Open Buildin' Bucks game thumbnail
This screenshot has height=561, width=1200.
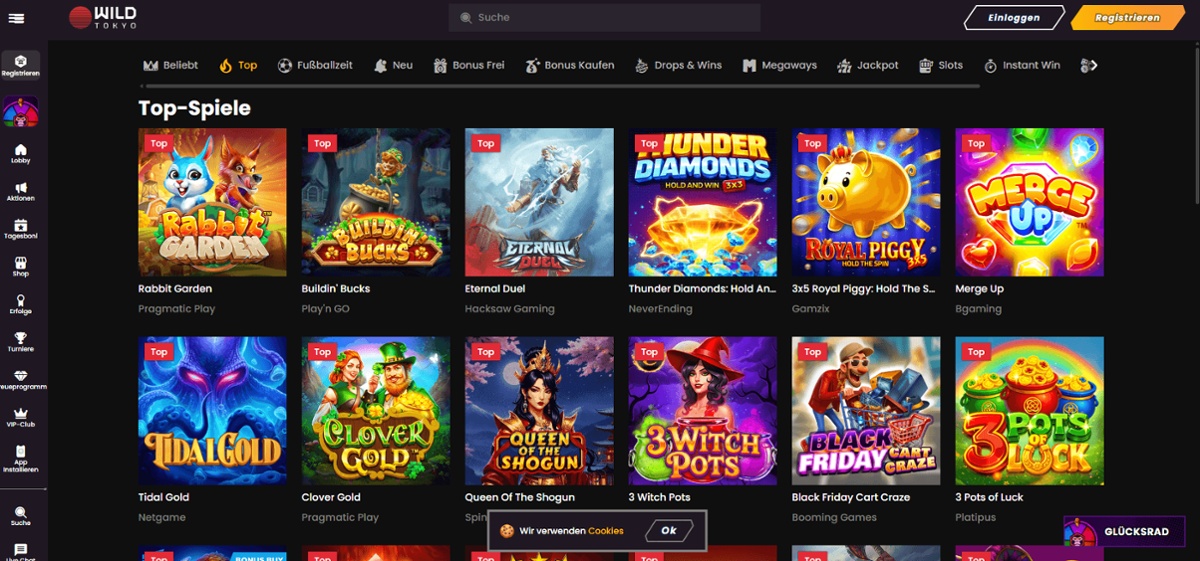pos(375,202)
